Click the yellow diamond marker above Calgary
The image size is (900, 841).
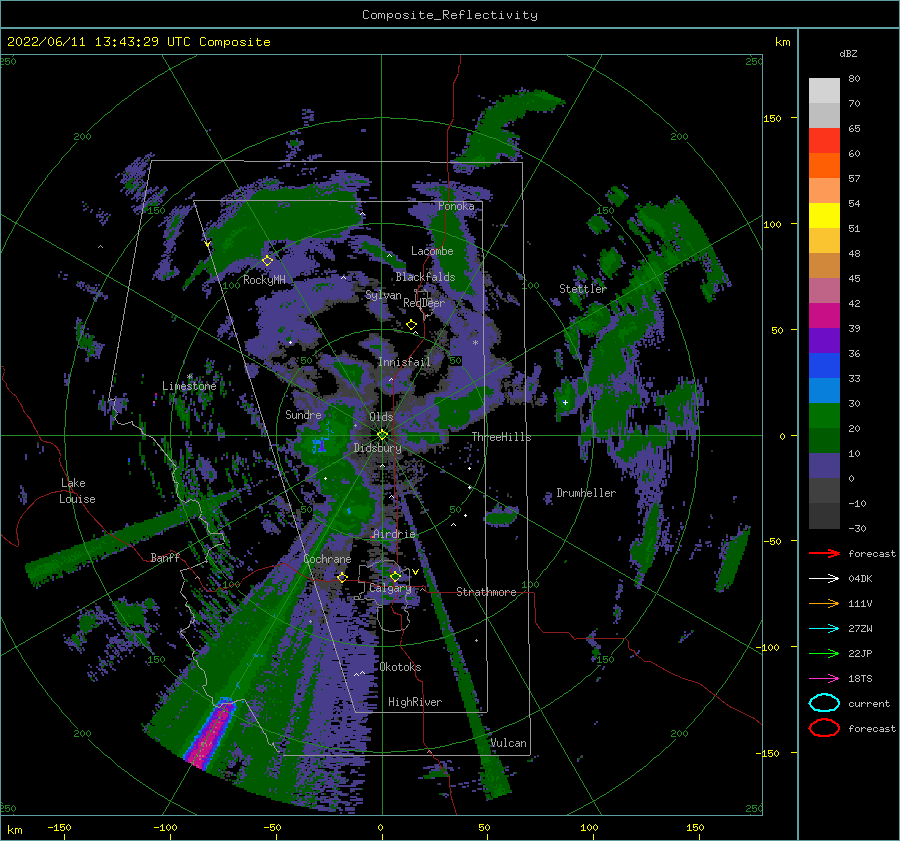pyautogui.click(x=395, y=576)
